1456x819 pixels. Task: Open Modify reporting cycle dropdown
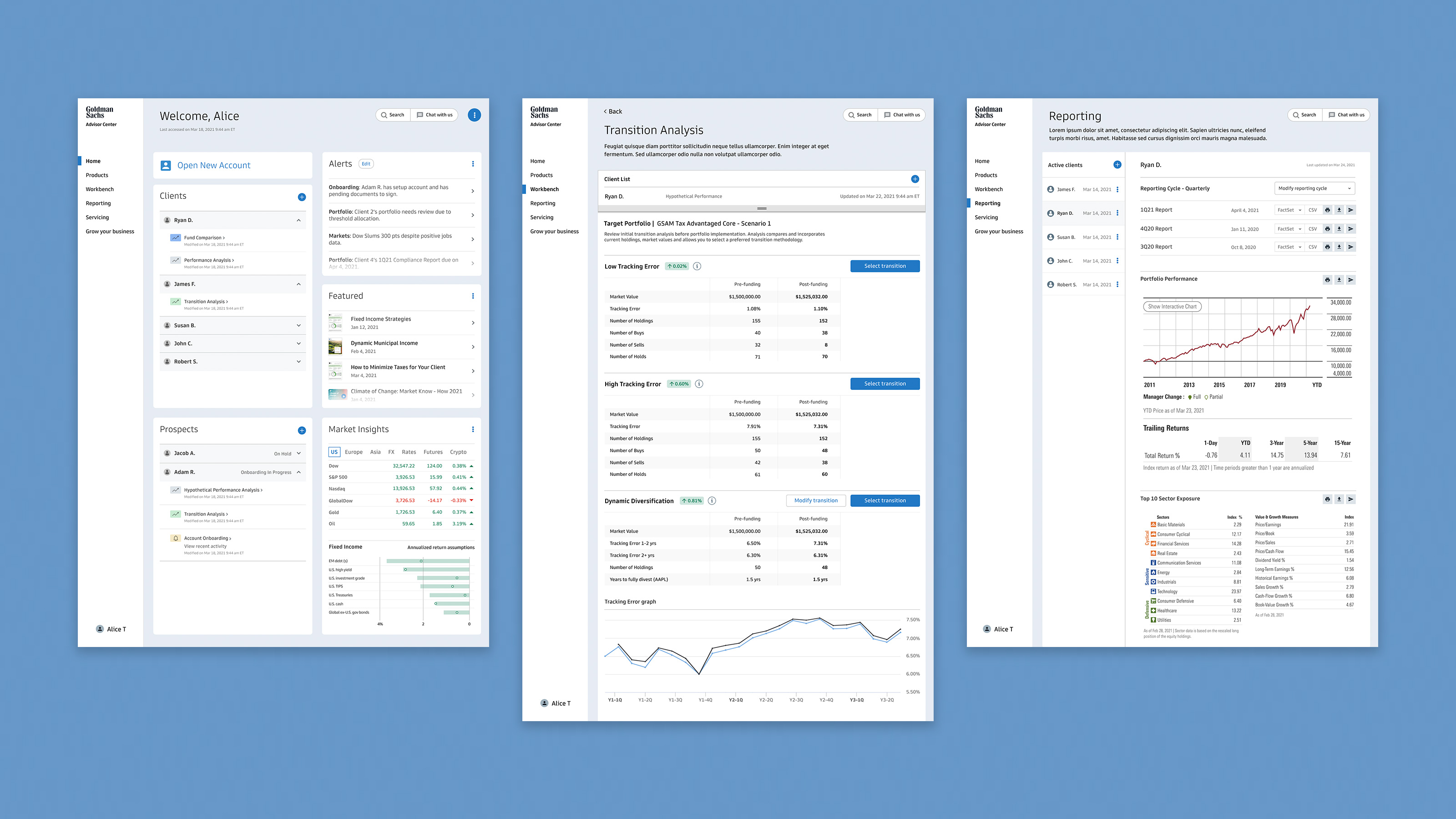[1314, 188]
